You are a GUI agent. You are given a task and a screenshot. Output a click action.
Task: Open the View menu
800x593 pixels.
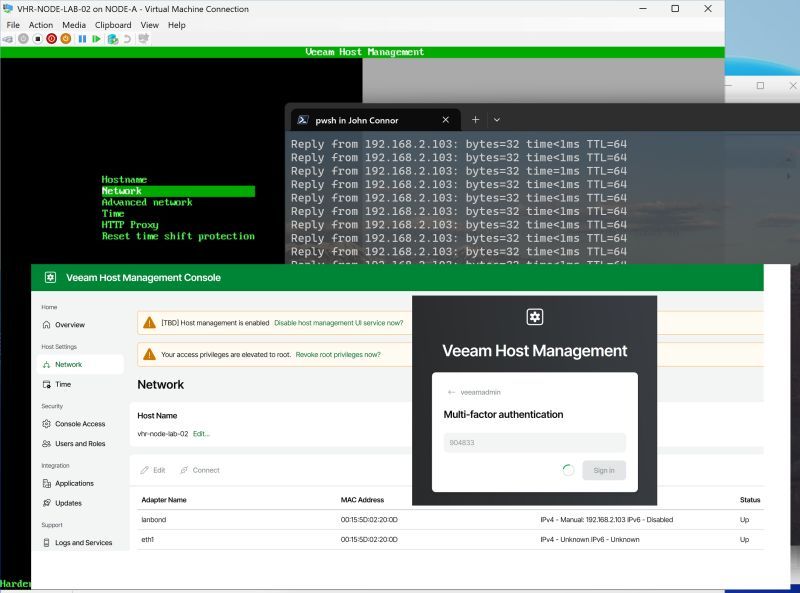tap(149, 24)
